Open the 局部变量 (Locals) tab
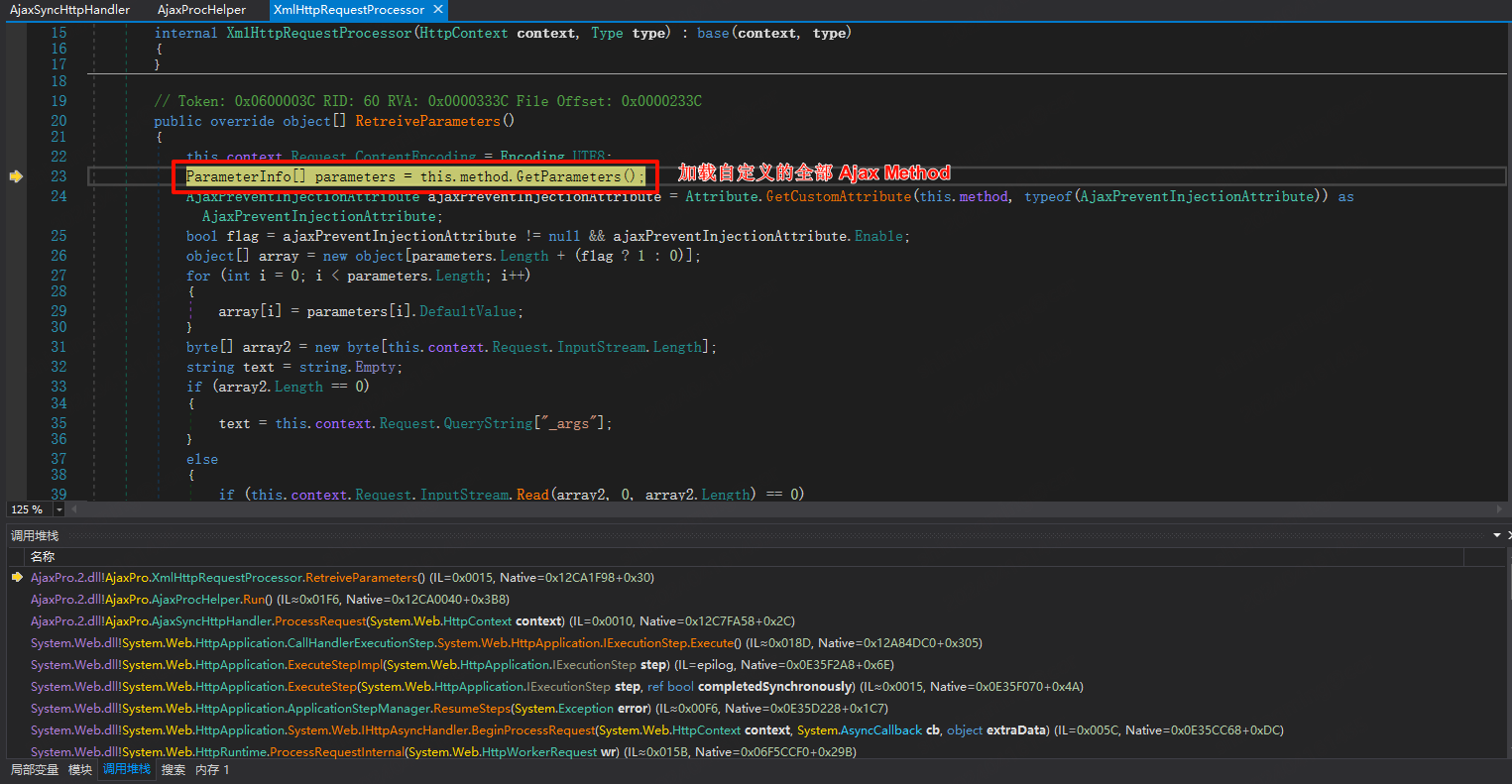Screen dimensions: 1512x784 (35, 770)
